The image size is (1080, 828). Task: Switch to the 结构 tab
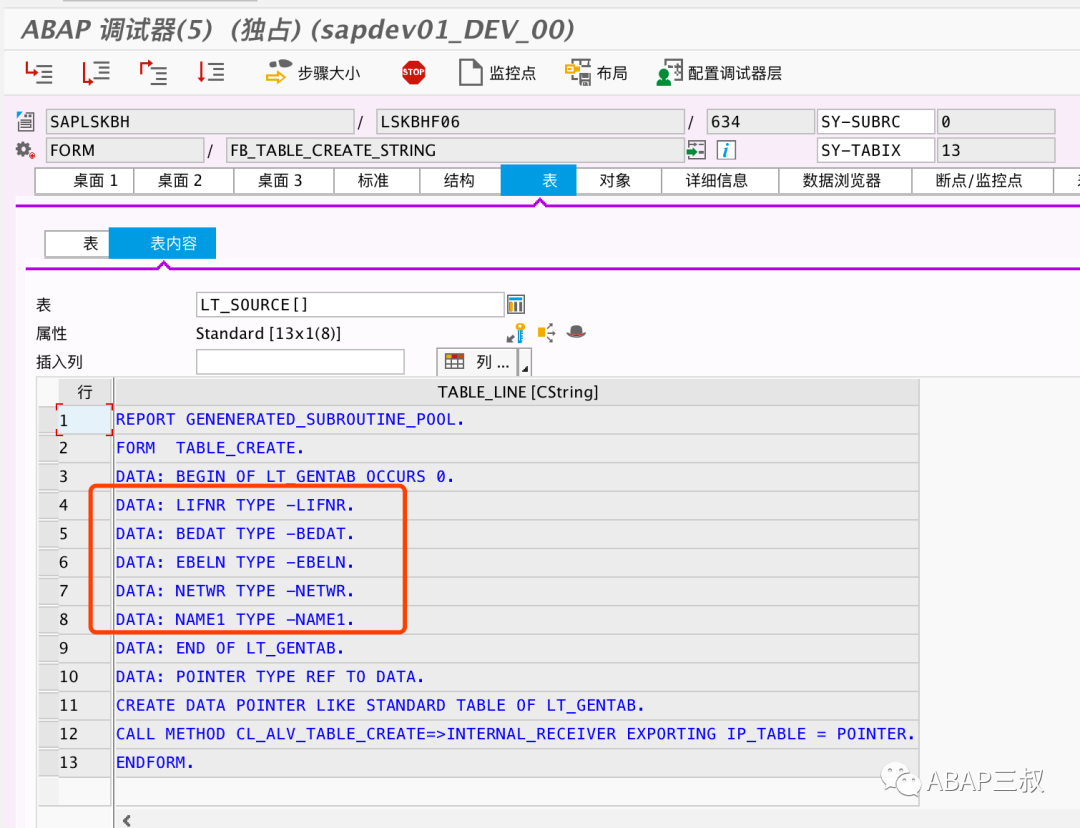tap(460, 180)
